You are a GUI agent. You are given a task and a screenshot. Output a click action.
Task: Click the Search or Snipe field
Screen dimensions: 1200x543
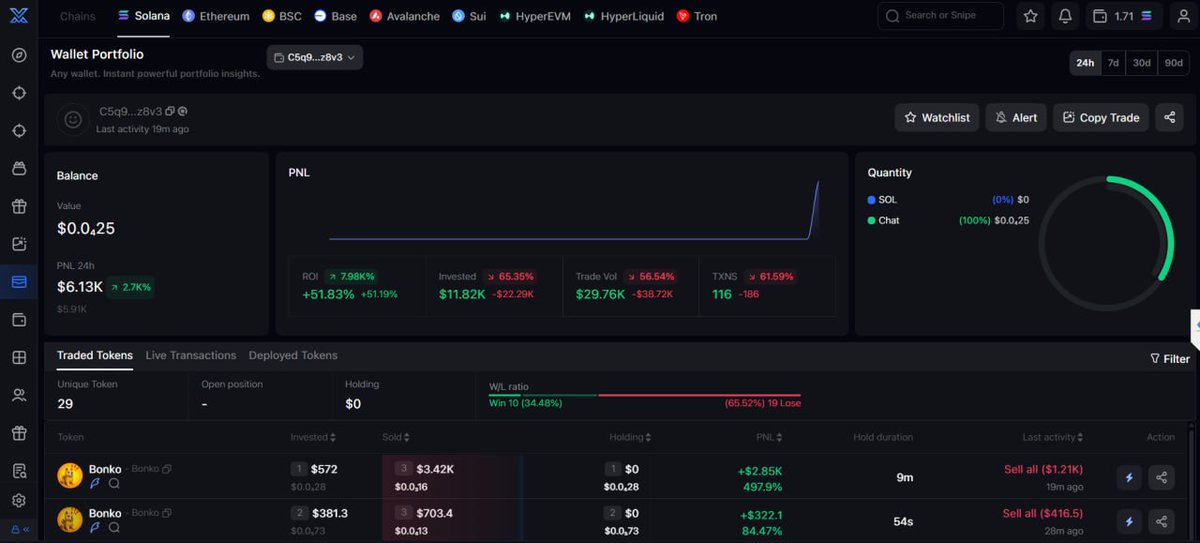(x=940, y=16)
